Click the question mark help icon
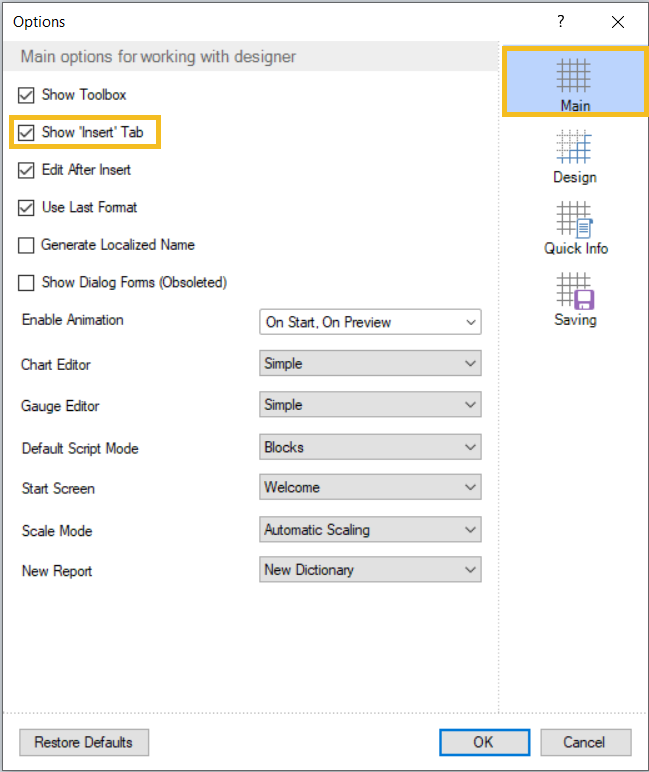The image size is (649, 772). [561, 21]
